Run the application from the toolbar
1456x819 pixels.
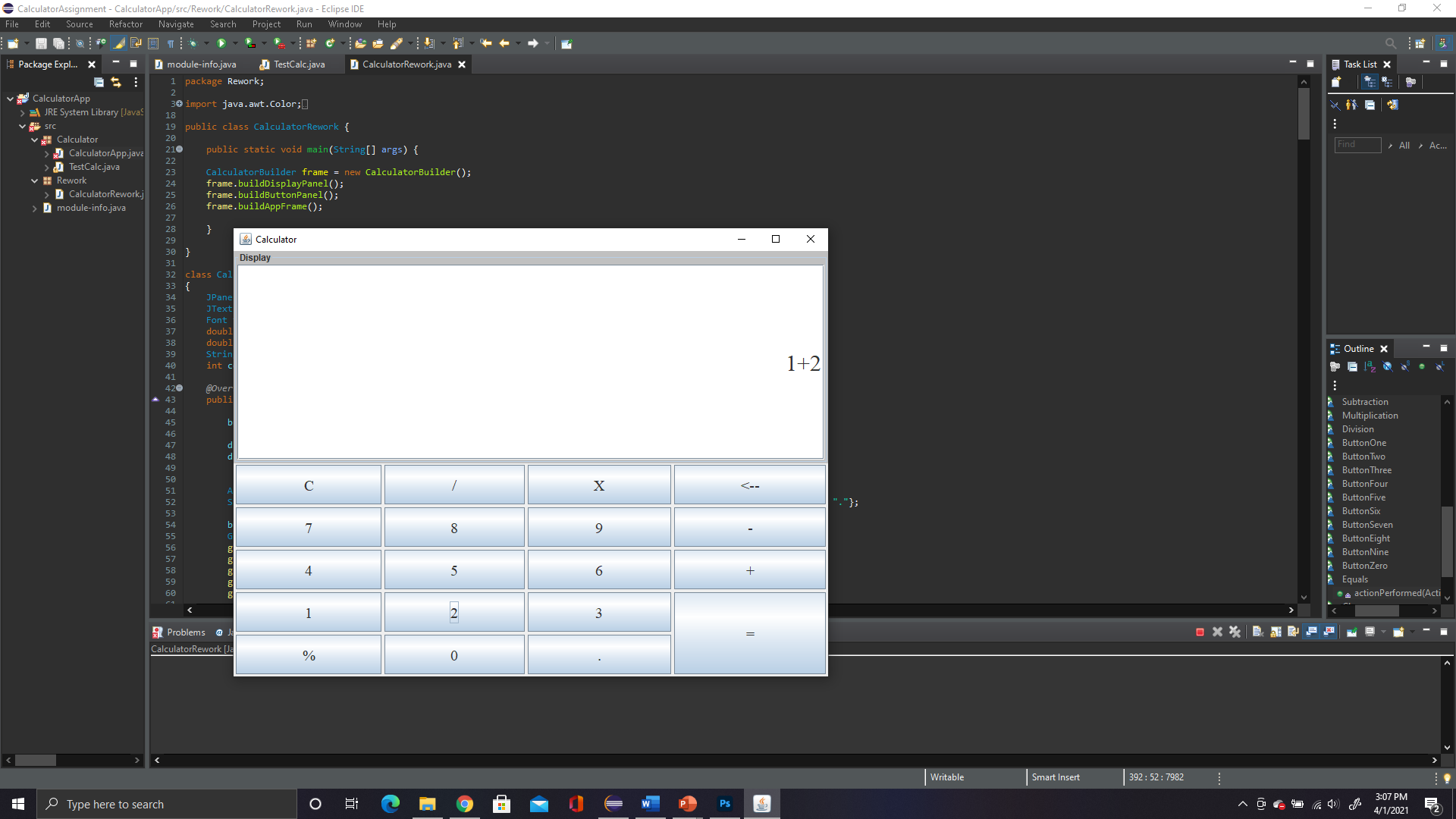221,43
